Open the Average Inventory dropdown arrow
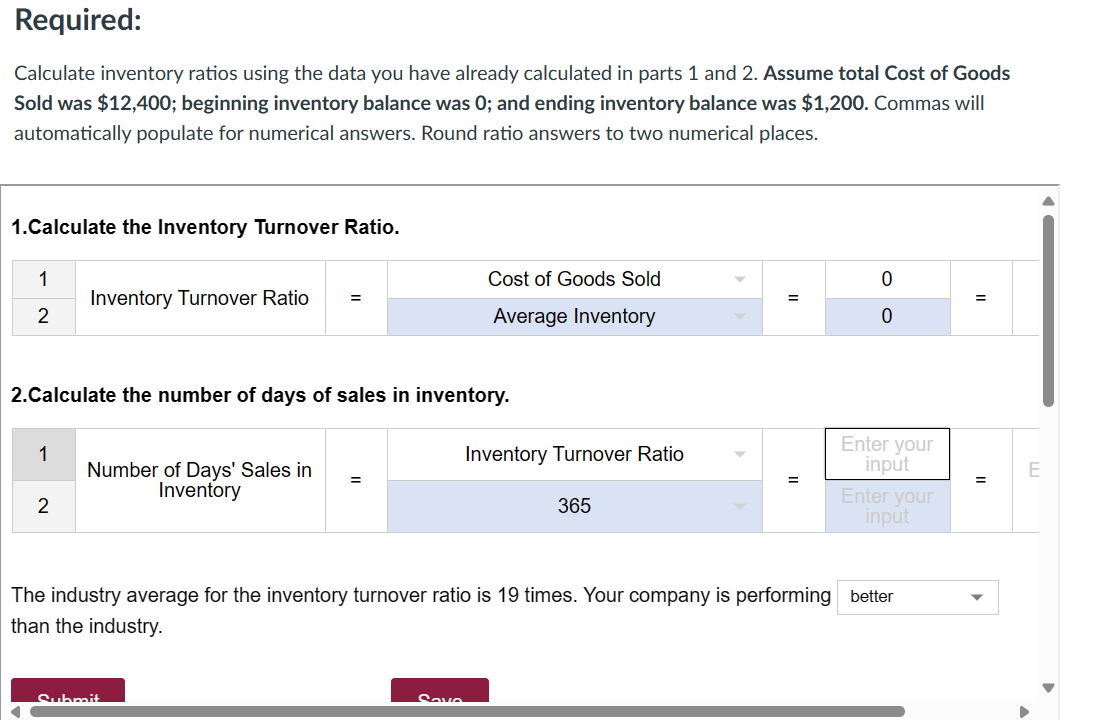1118x720 pixels. (x=740, y=316)
